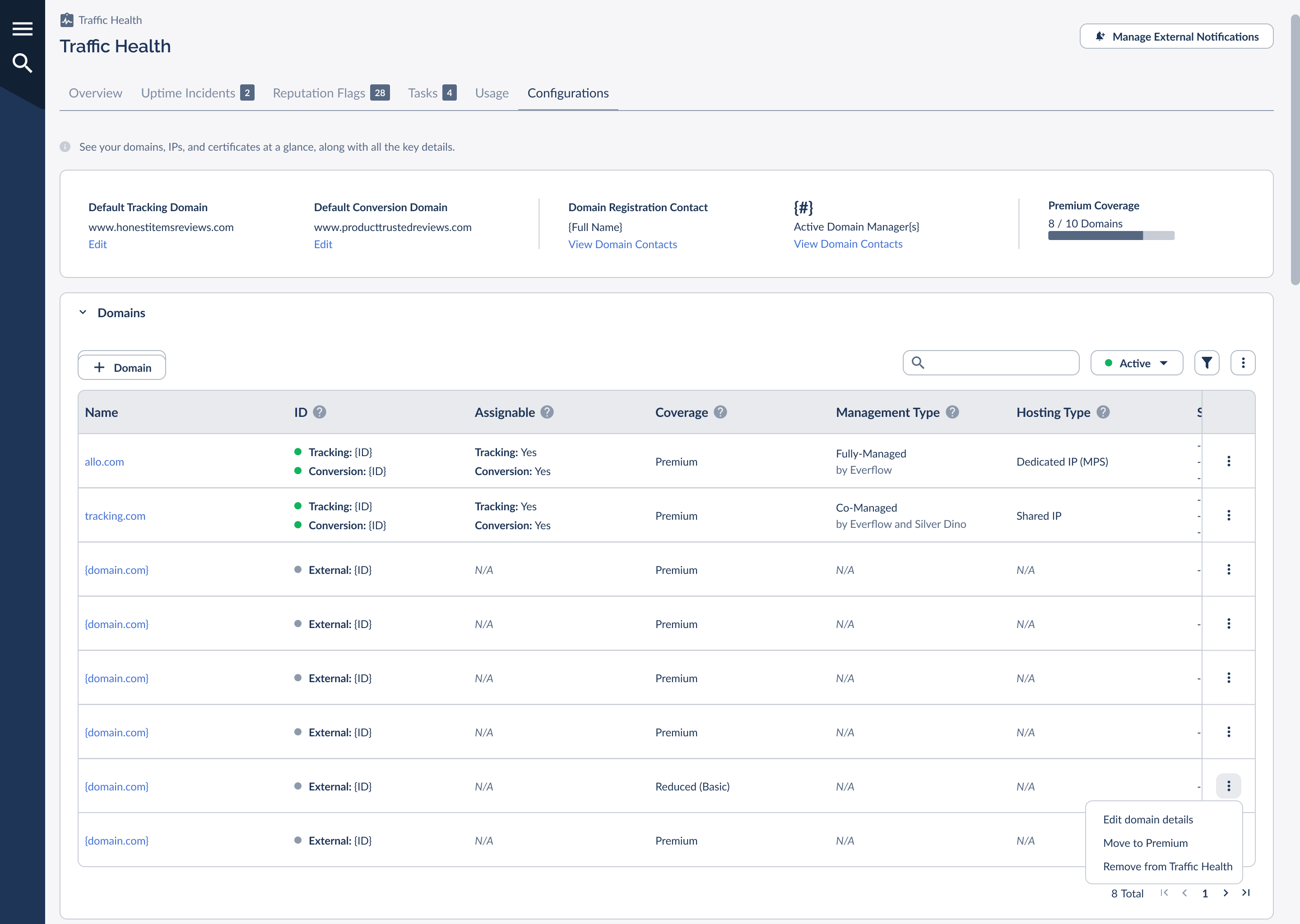Click Manage External Notifications button
This screenshot has height=924, width=1300.
[1176, 37]
